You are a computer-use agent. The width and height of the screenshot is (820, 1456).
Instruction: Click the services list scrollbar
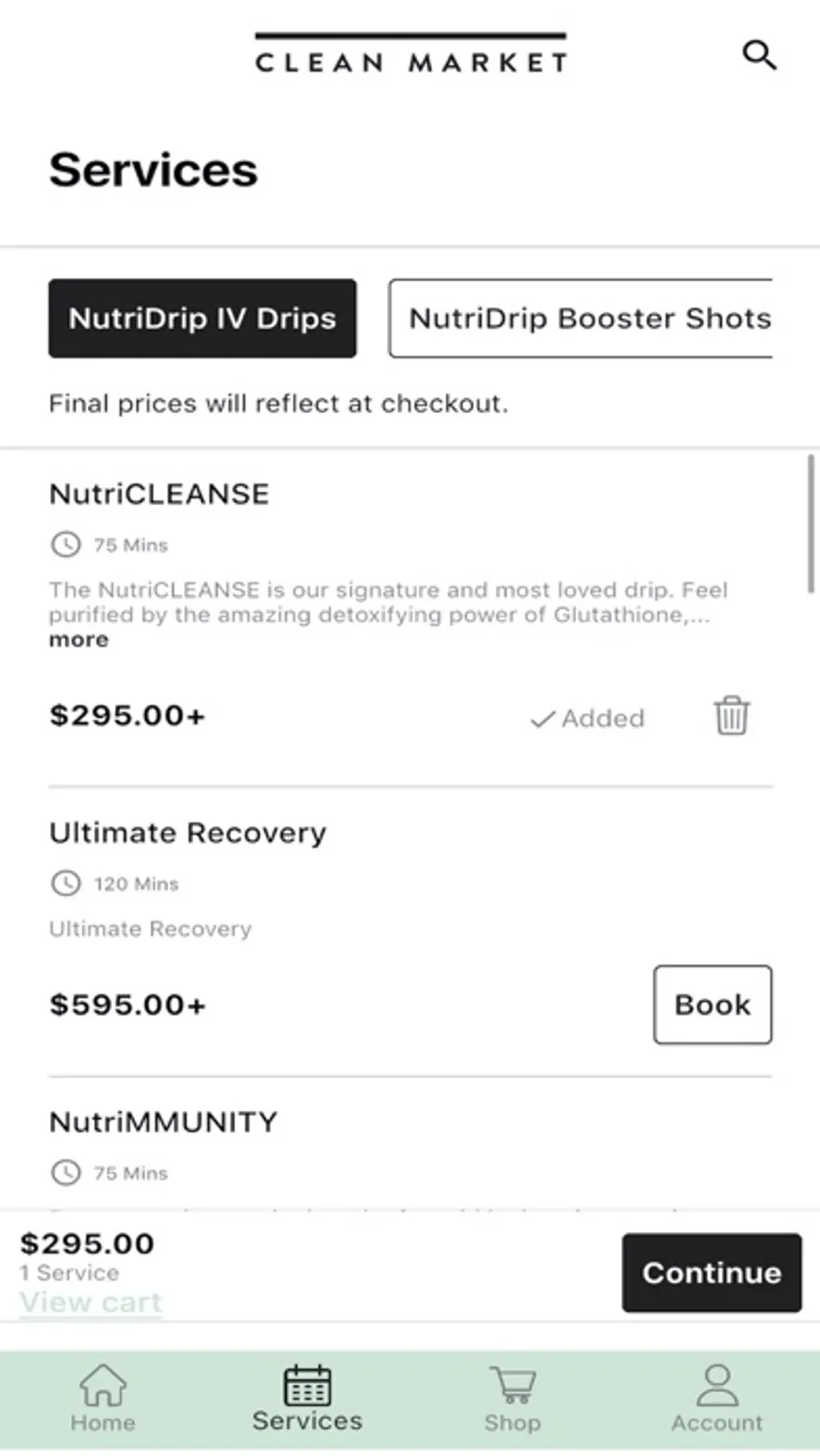pyautogui.click(x=810, y=524)
